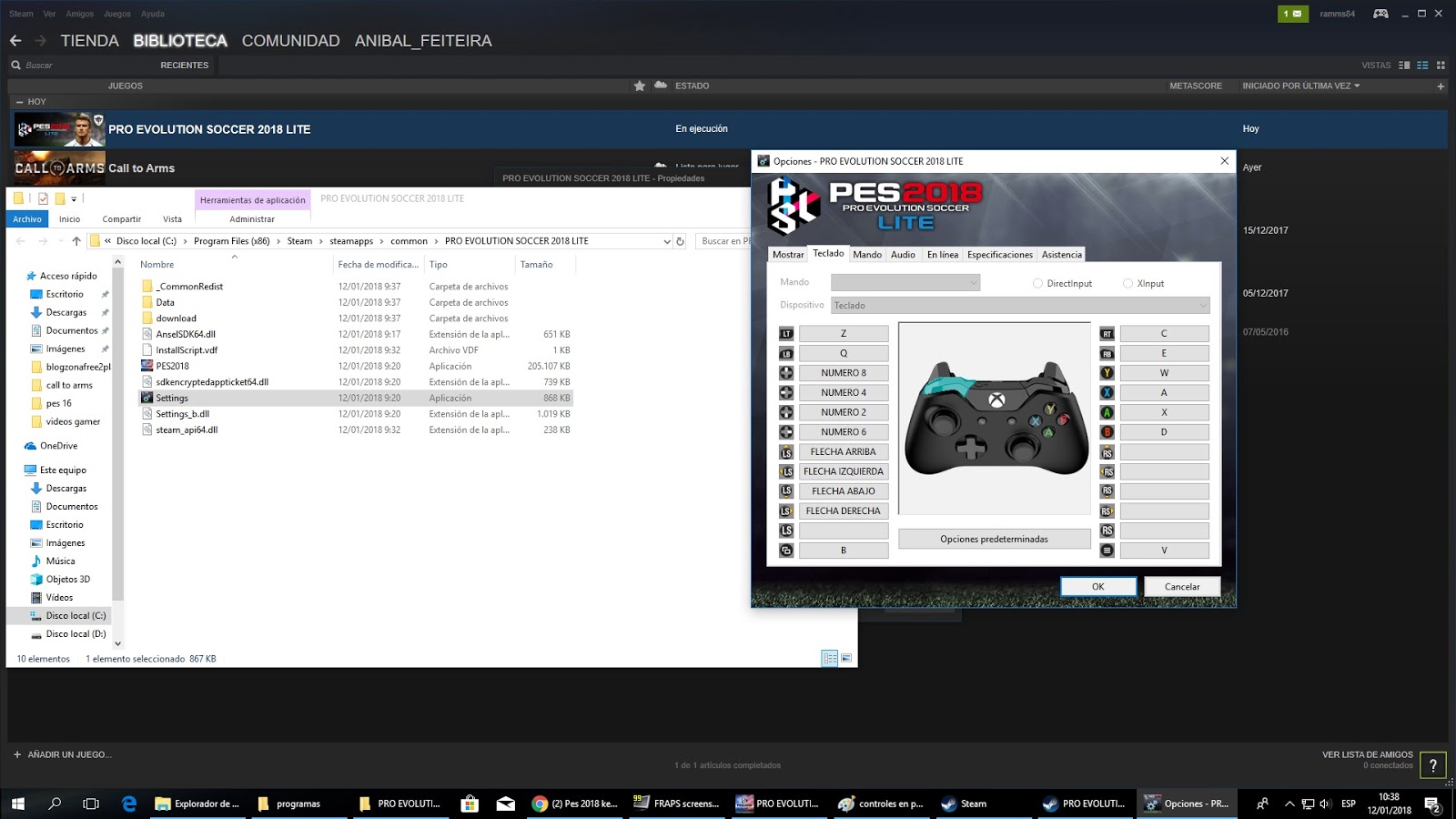Viewport: 1456px width, 819px height.
Task: Switch Explorer to large icons layout
Action: (846, 659)
